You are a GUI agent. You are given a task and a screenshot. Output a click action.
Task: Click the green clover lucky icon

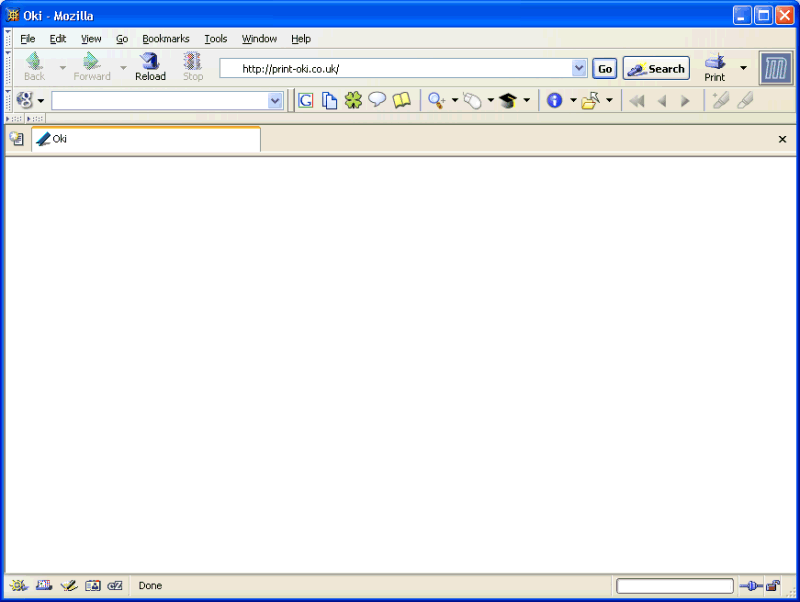[x=353, y=100]
